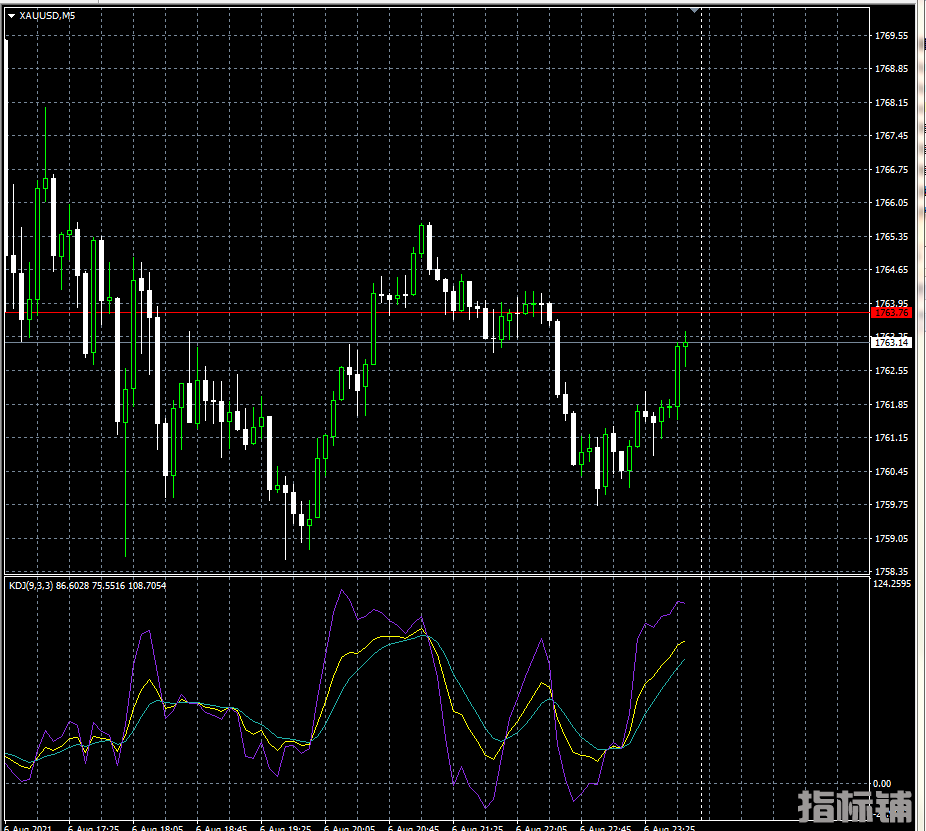Click the 1758.35 price axis label

click(x=891, y=572)
